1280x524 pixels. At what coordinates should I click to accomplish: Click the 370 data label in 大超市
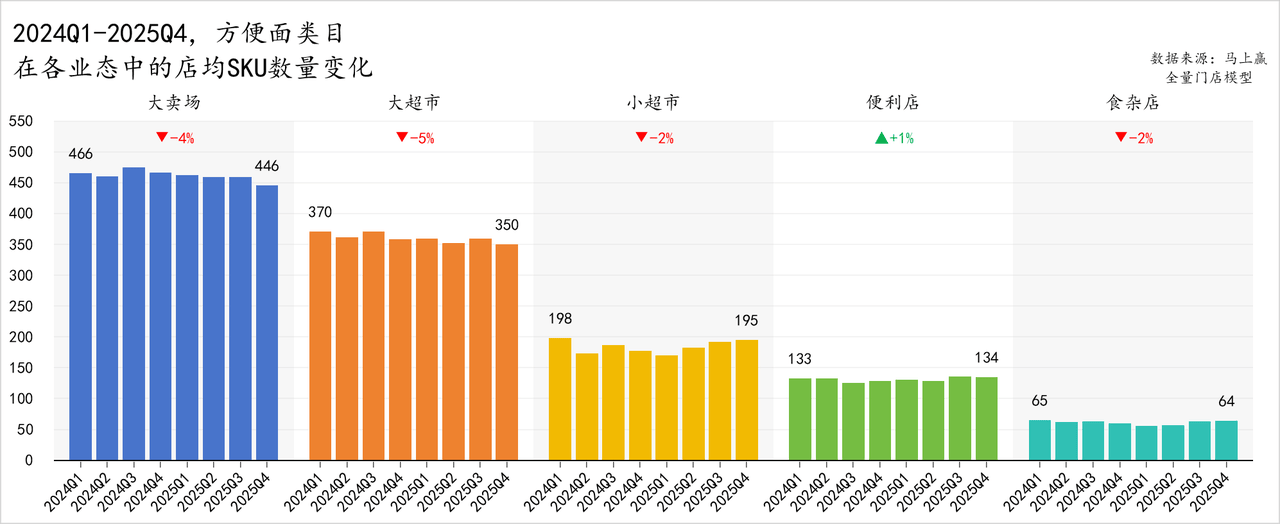[320, 212]
